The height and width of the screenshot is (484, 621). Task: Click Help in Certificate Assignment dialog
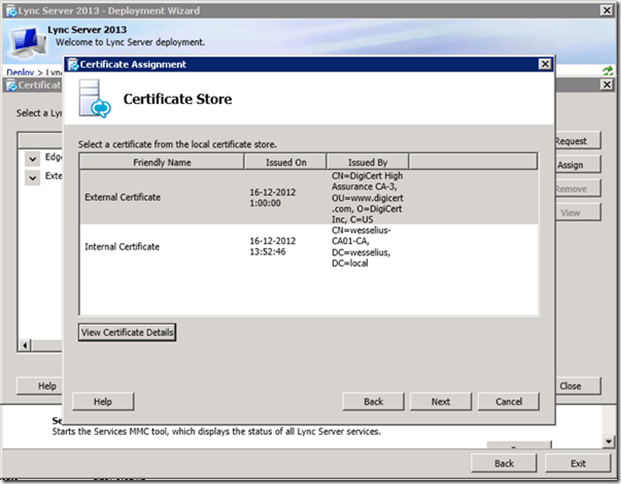click(102, 401)
